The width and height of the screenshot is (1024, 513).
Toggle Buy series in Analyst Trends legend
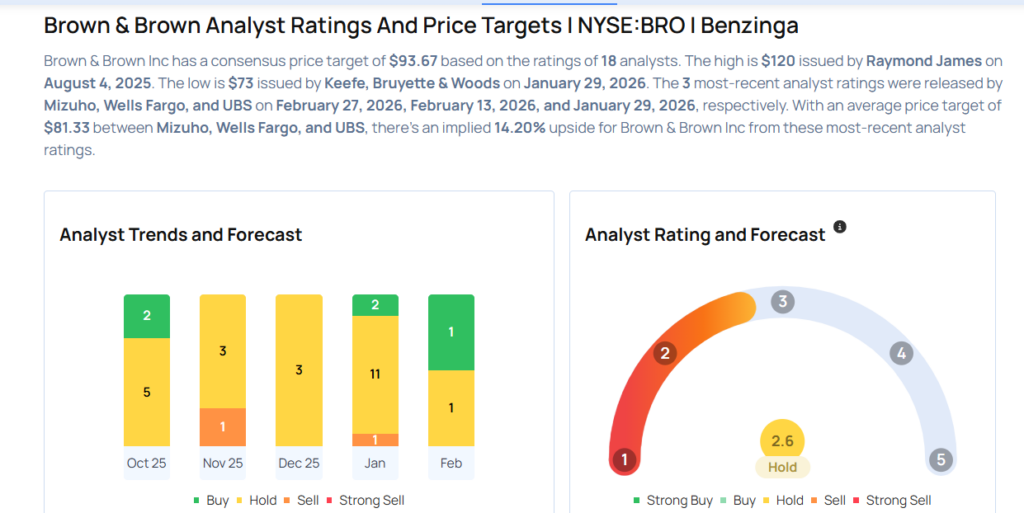(x=210, y=500)
